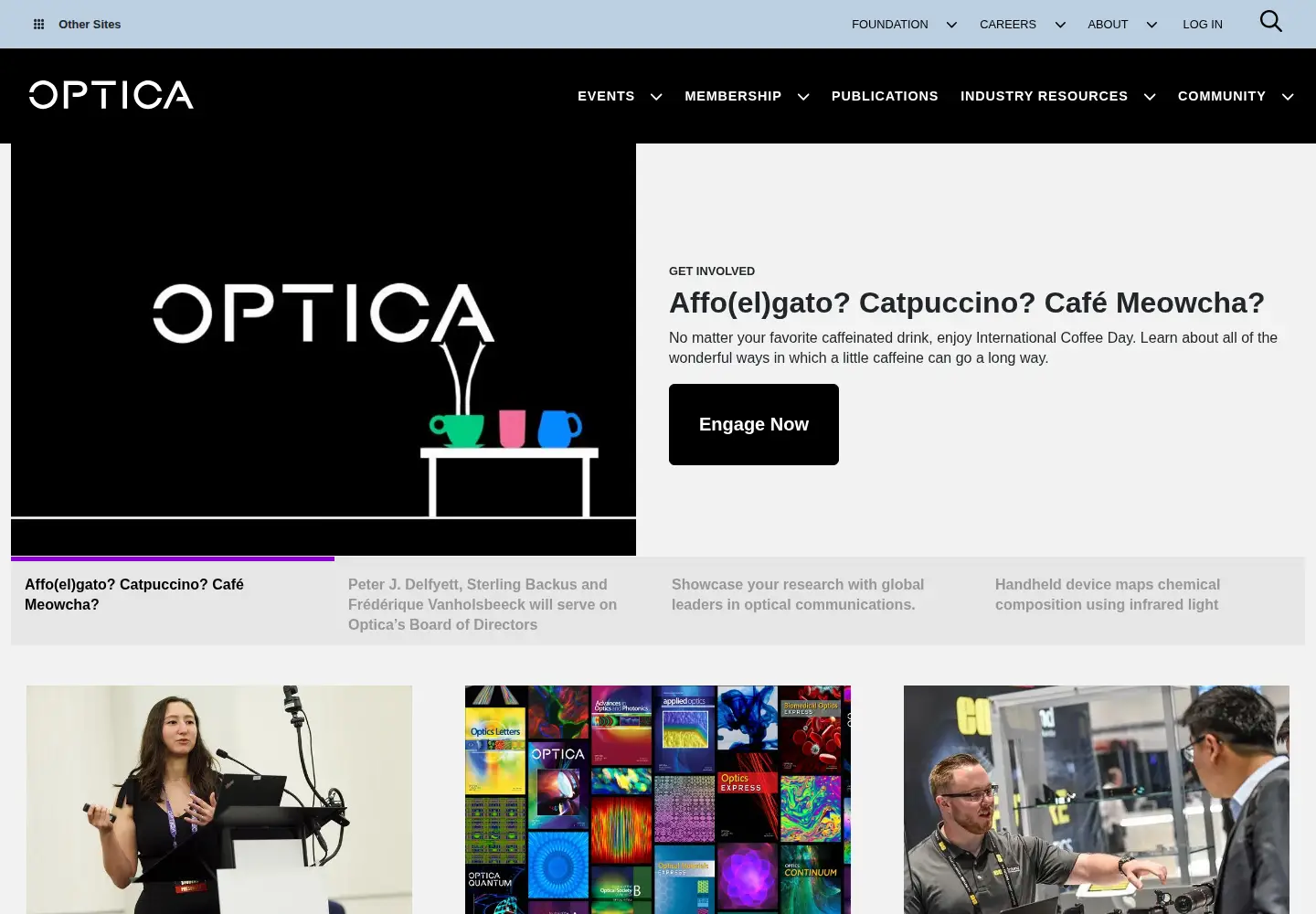Click the Other Sites grid icon
This screenshot has height=914, width=1316.
38,25
